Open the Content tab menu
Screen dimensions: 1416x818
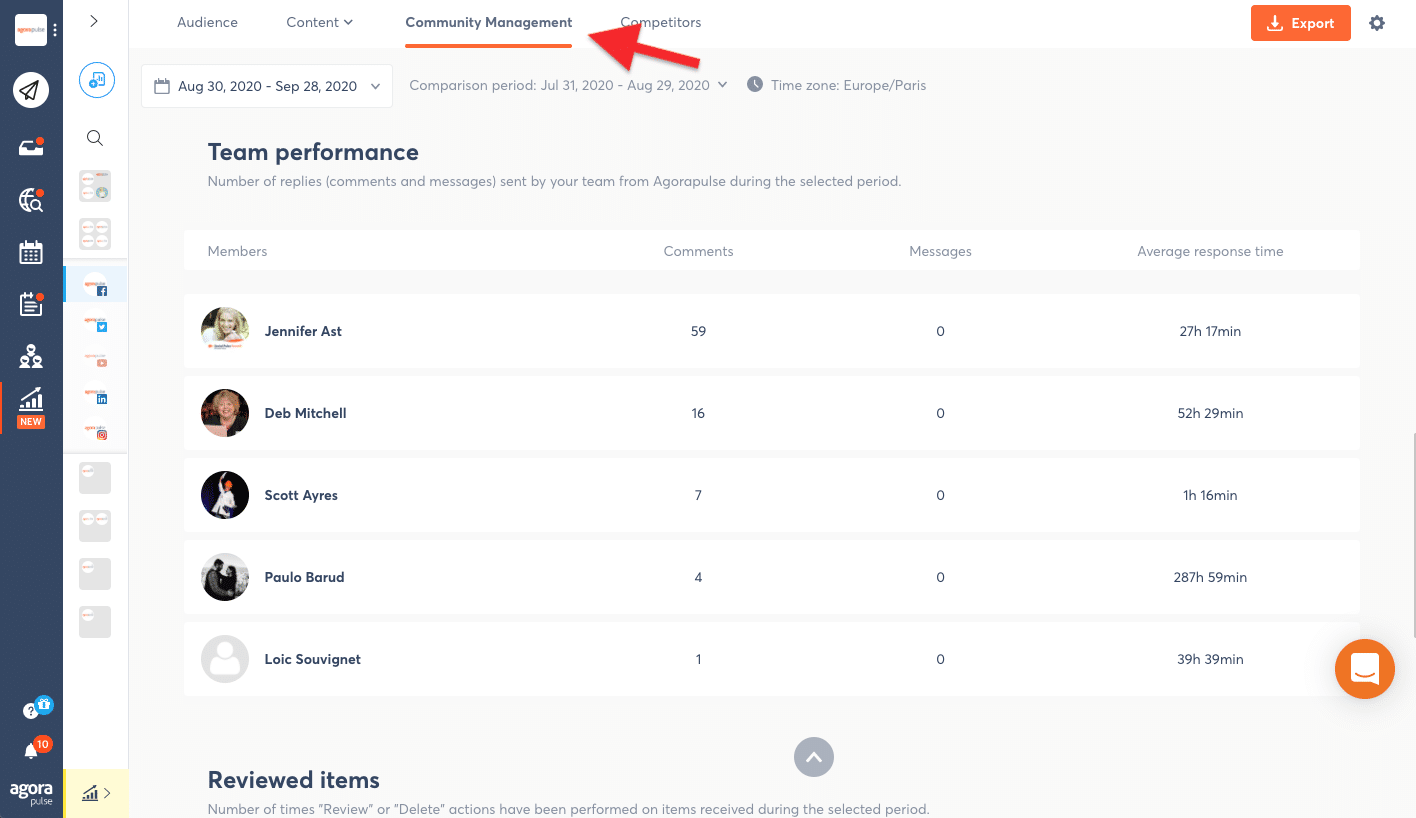point(319,22)
